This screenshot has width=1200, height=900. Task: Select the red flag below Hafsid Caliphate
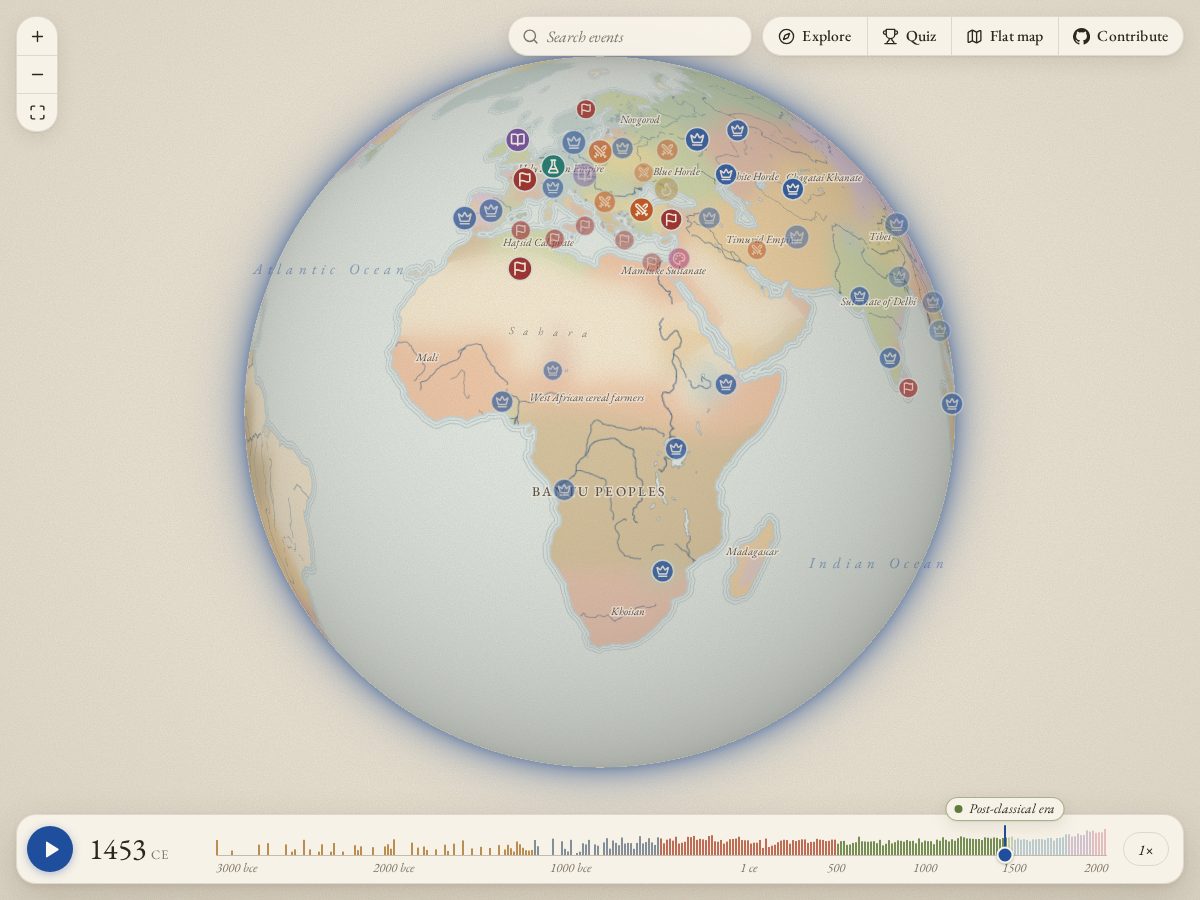[519, 268]
